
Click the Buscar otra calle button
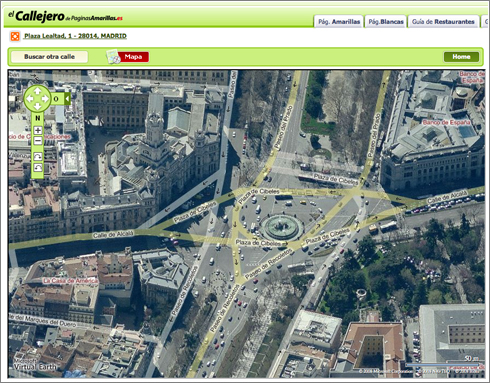(x=49, y=57)
